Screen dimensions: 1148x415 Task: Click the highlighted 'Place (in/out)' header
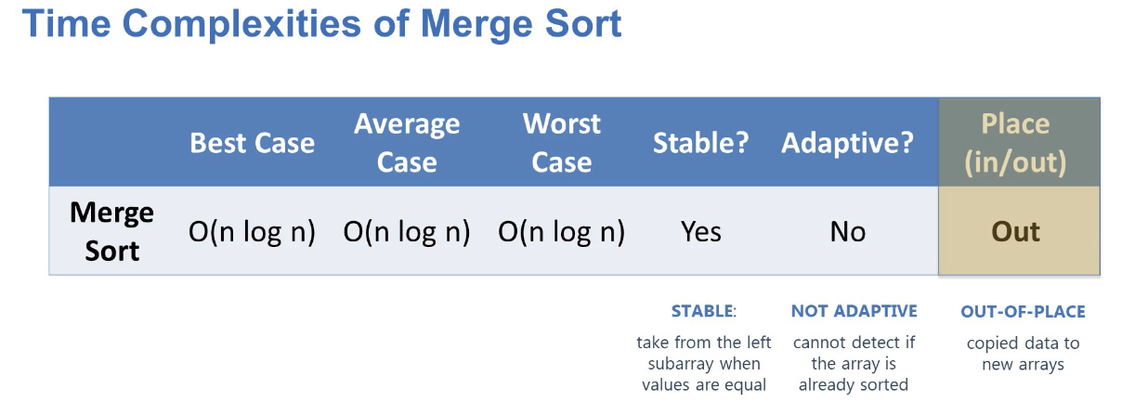click(x=1019, y=142)
